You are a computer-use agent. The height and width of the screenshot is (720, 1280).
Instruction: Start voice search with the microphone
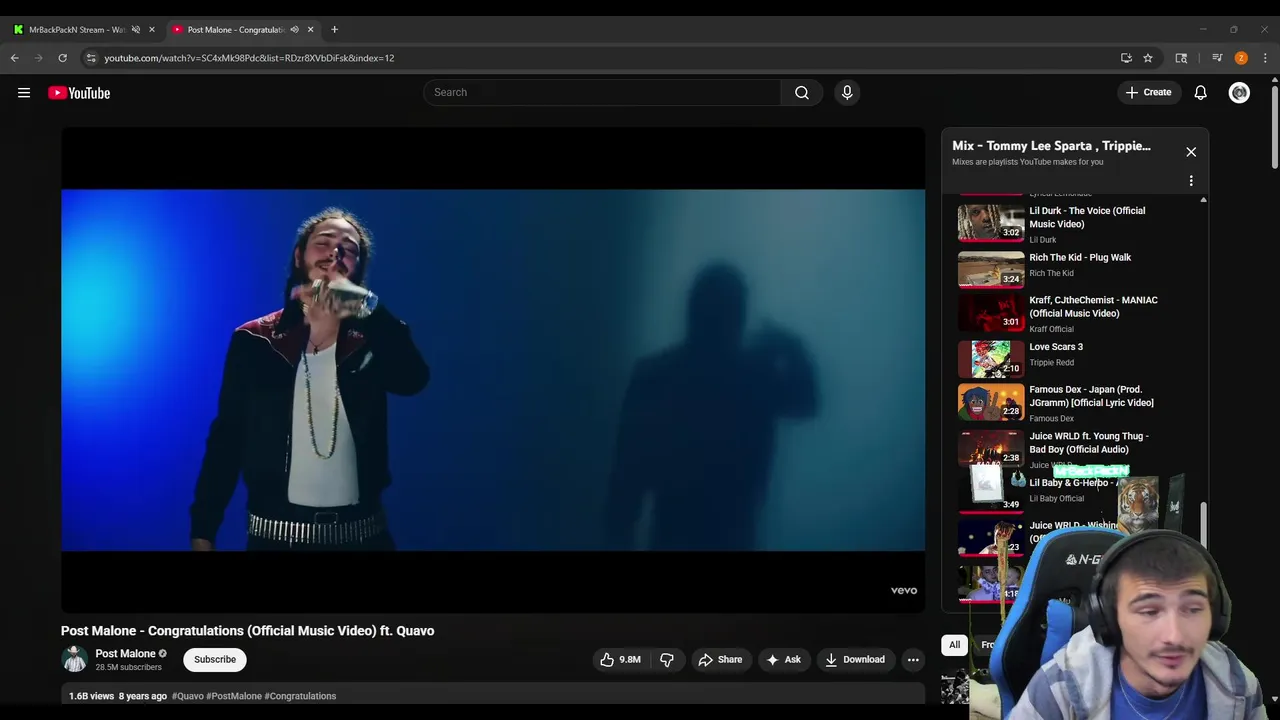pyautogui.click(x=847, y=92)
